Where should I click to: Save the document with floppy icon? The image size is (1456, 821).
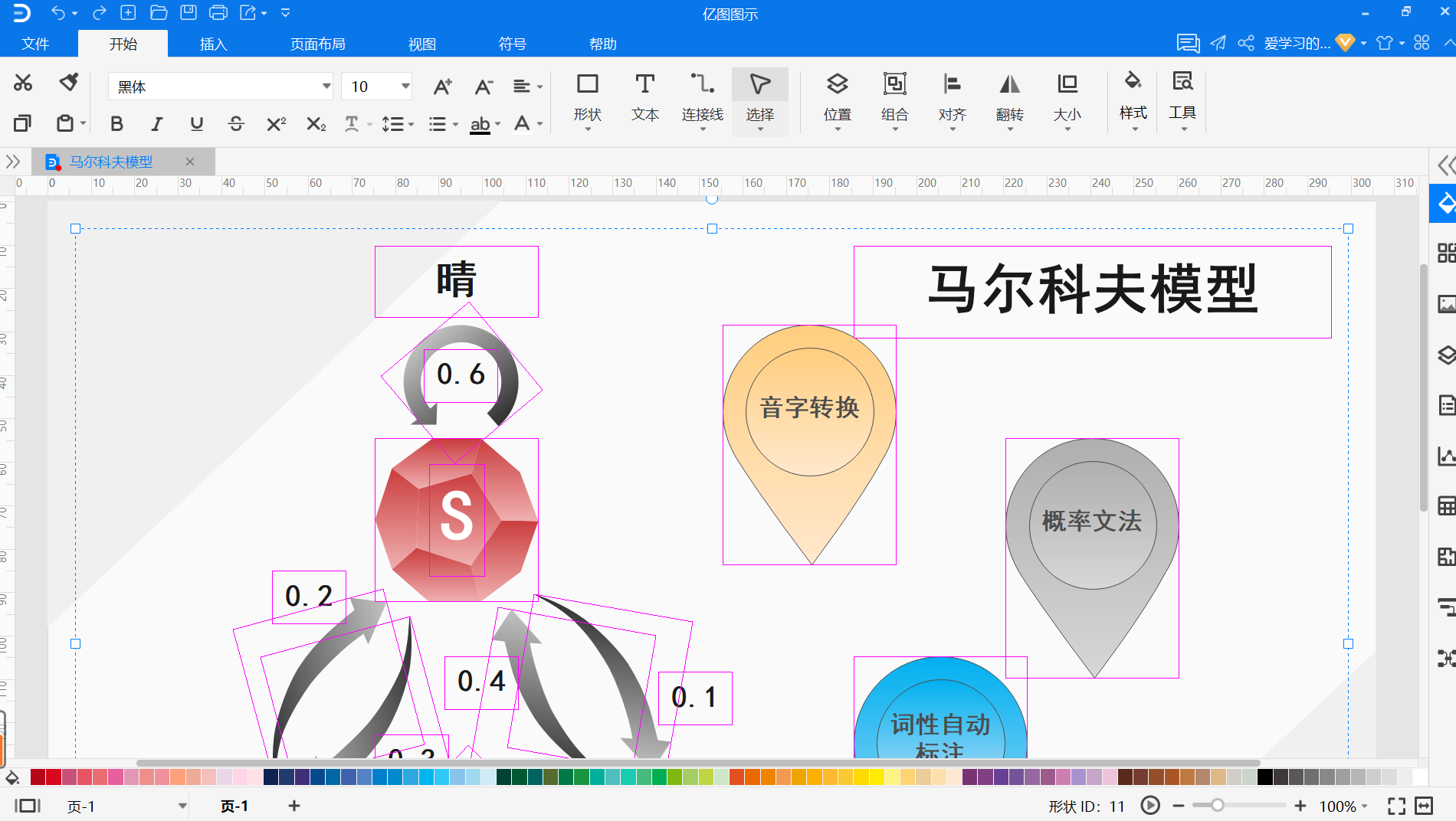tap(189, 12)
